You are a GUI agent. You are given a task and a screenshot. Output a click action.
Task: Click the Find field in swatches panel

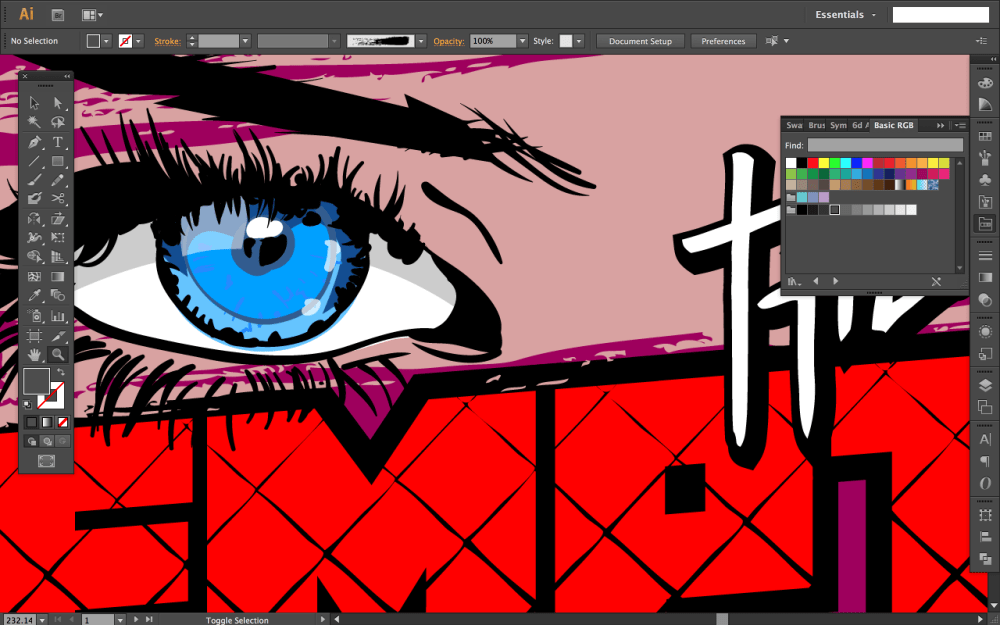click(x=884, y=145)
